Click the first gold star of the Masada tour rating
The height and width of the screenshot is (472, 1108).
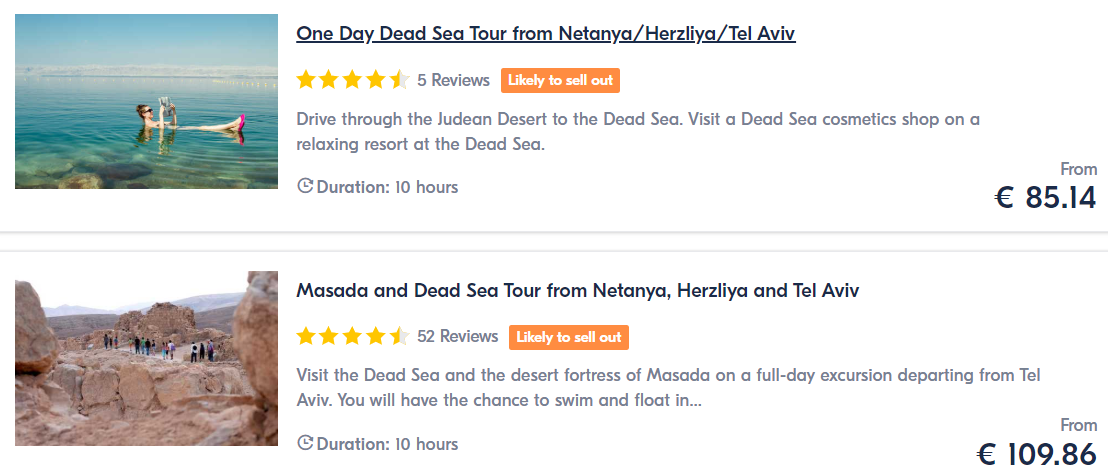305,336
